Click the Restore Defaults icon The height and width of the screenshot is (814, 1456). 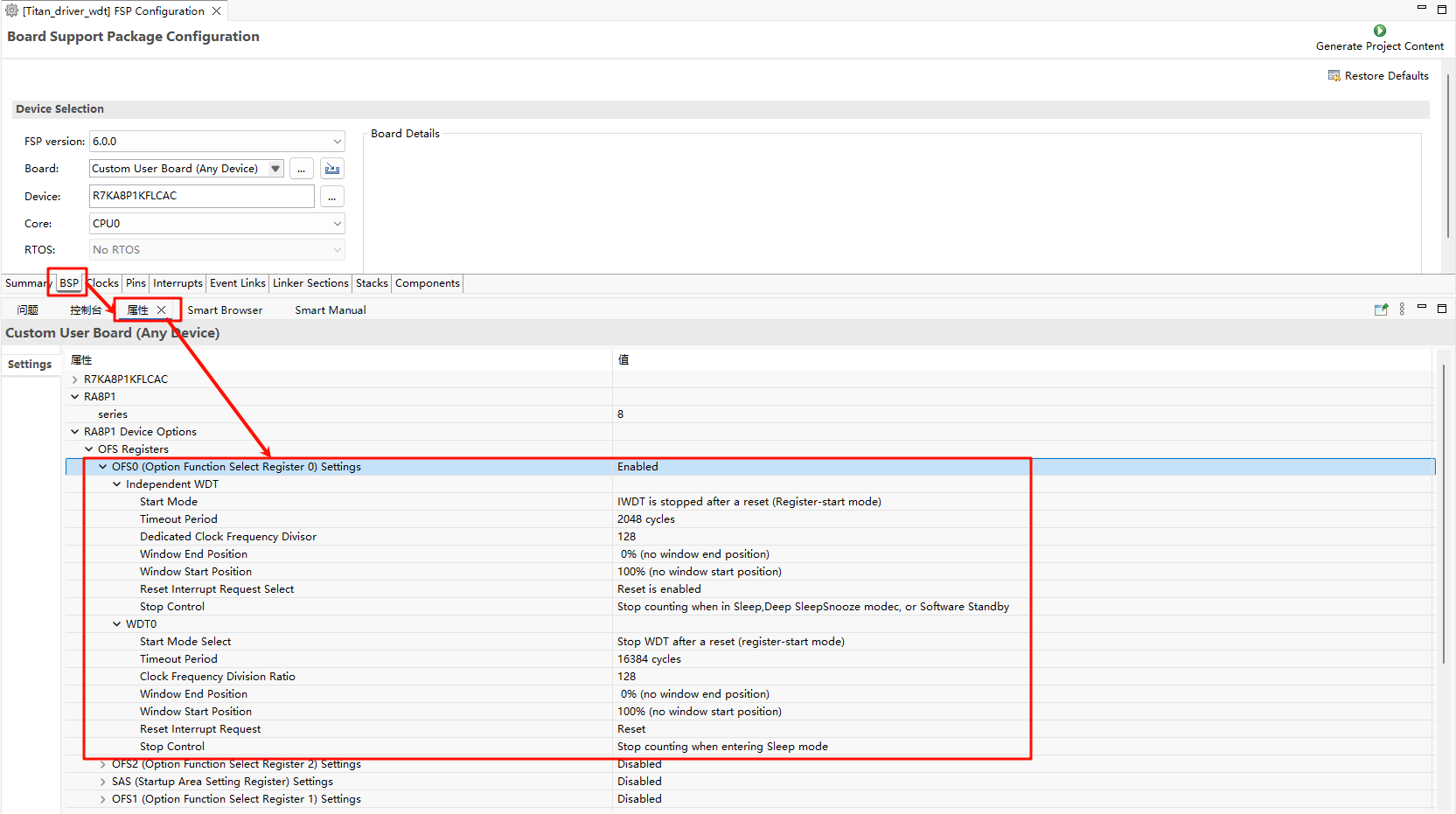(1334, 76)
